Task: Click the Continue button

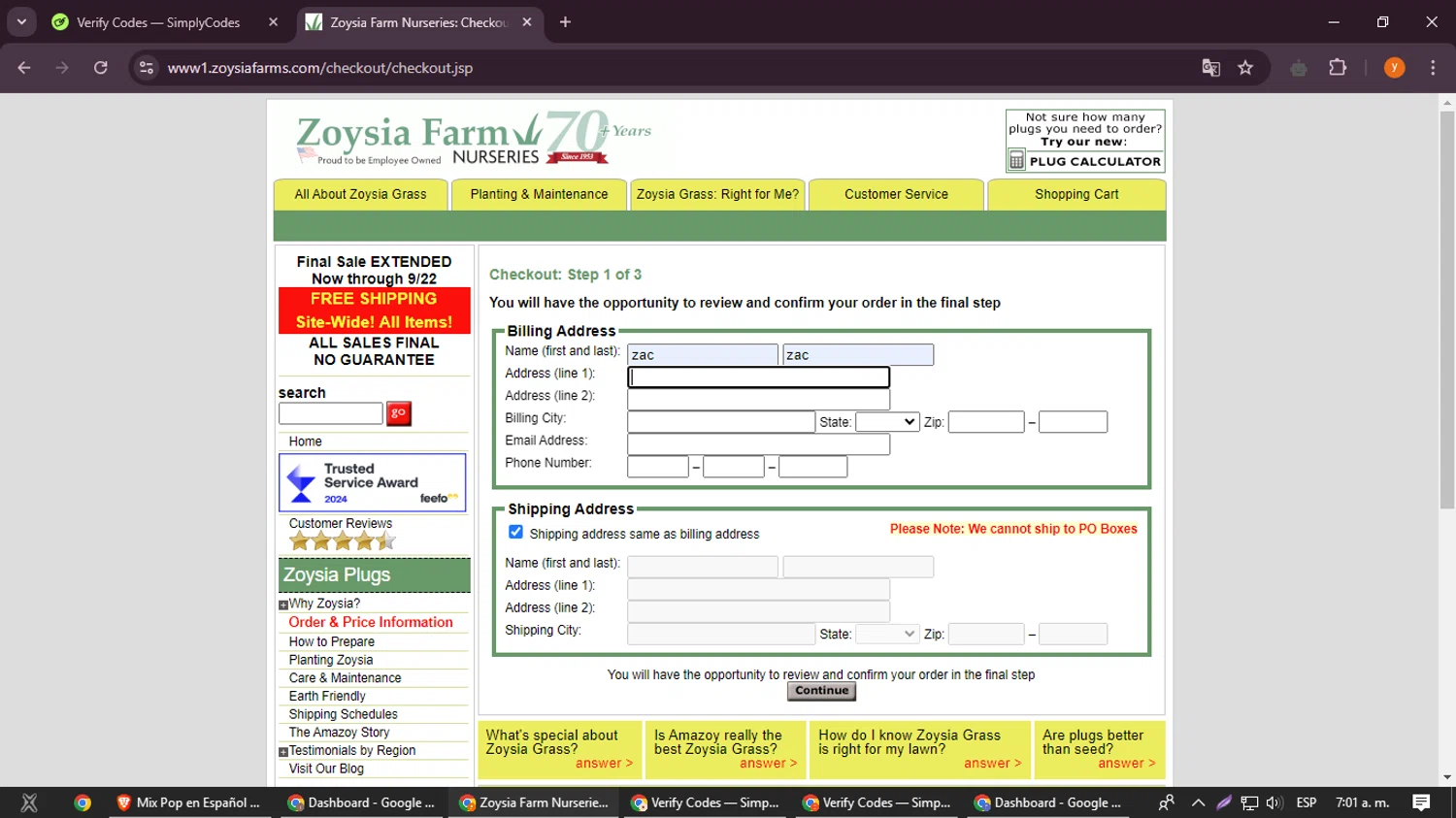Action: tap(821, 691)
